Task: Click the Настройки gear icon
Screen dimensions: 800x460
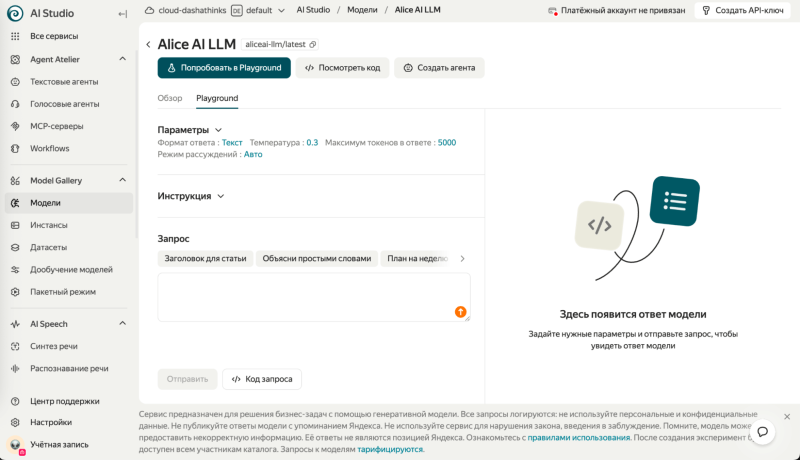Action: 15,422
